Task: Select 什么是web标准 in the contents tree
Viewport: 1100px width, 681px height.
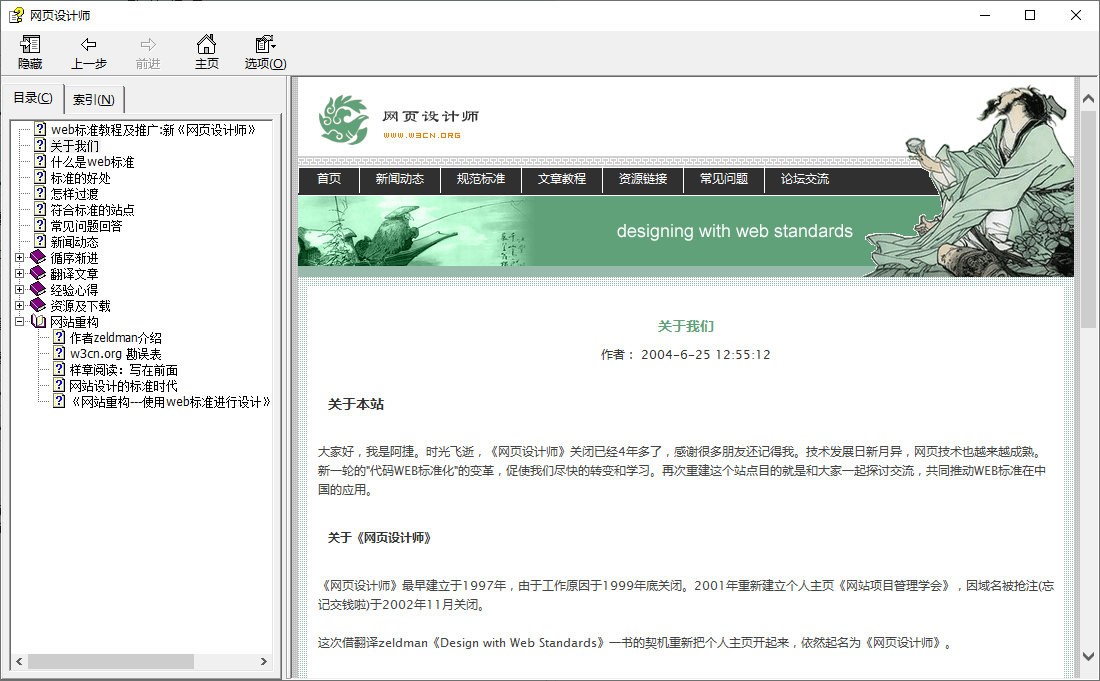Action: click(92, 162)
